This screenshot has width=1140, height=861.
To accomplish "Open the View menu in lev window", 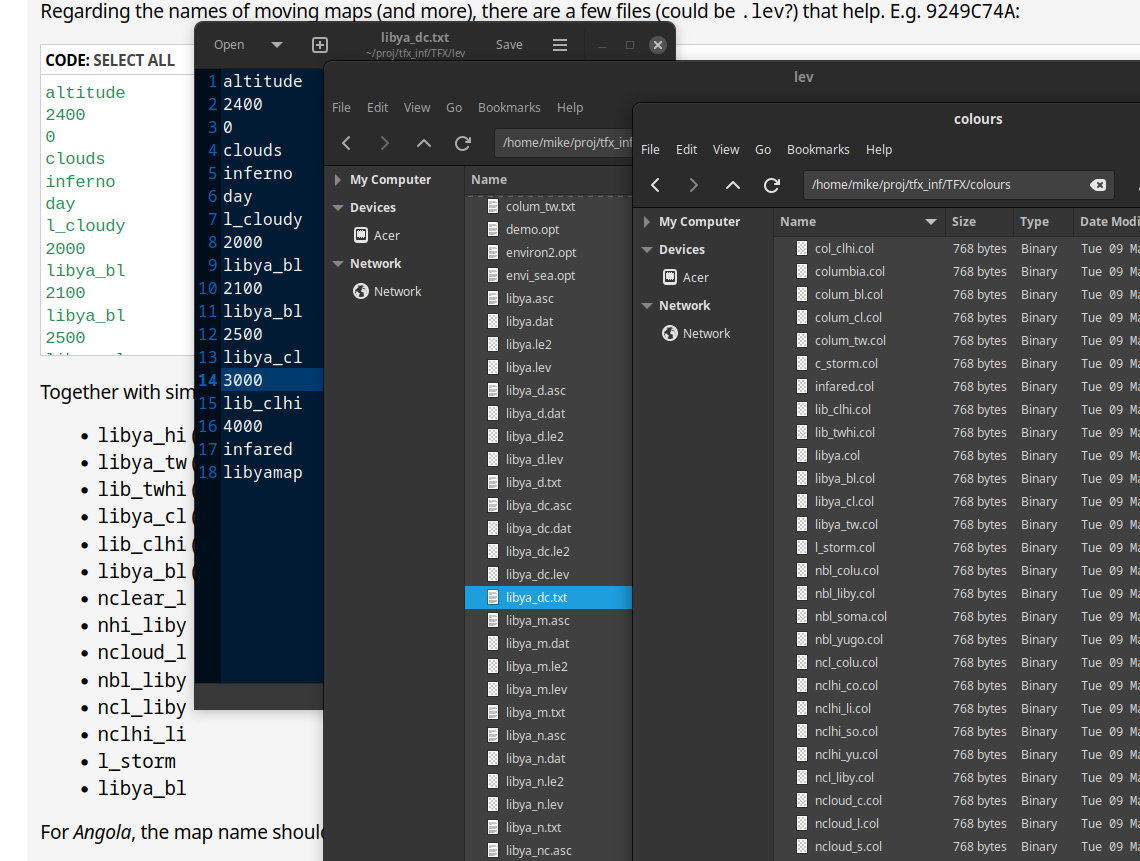I will (417, 107).
